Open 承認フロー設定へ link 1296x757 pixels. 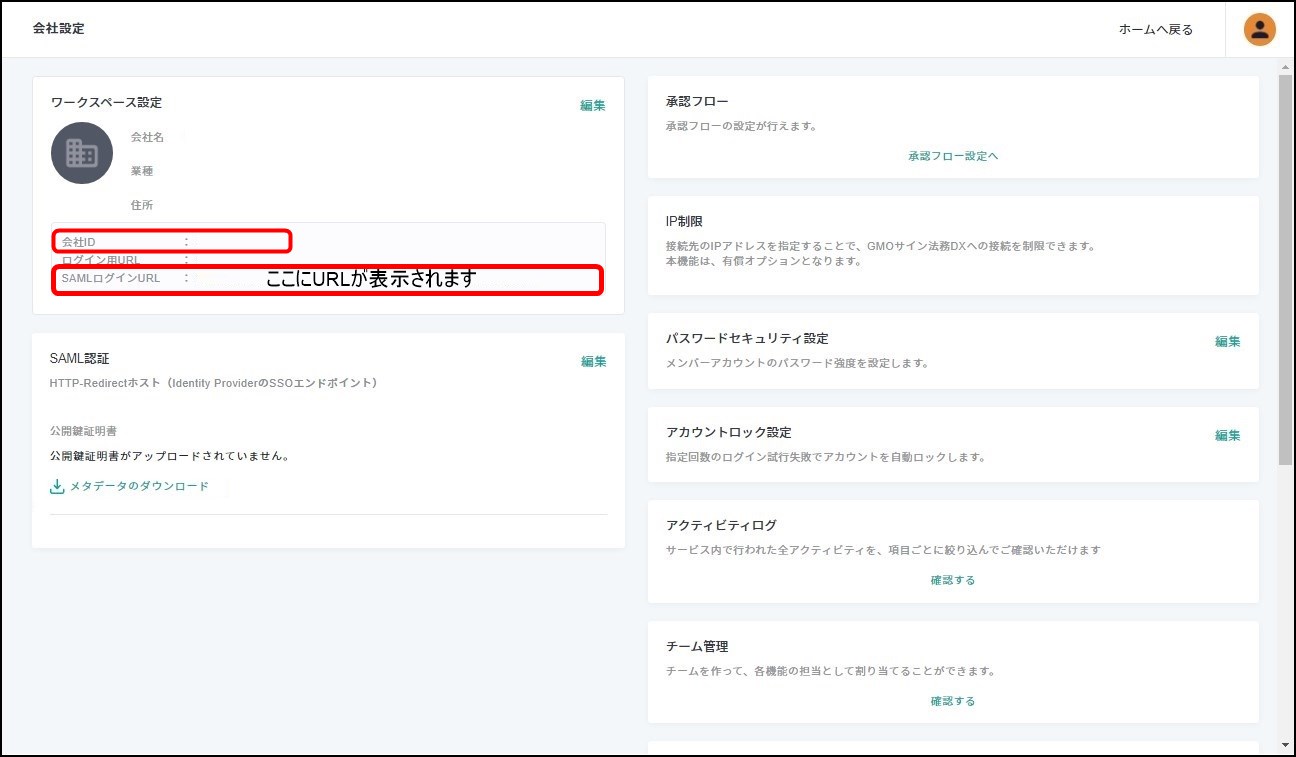[x=953, y=156]
